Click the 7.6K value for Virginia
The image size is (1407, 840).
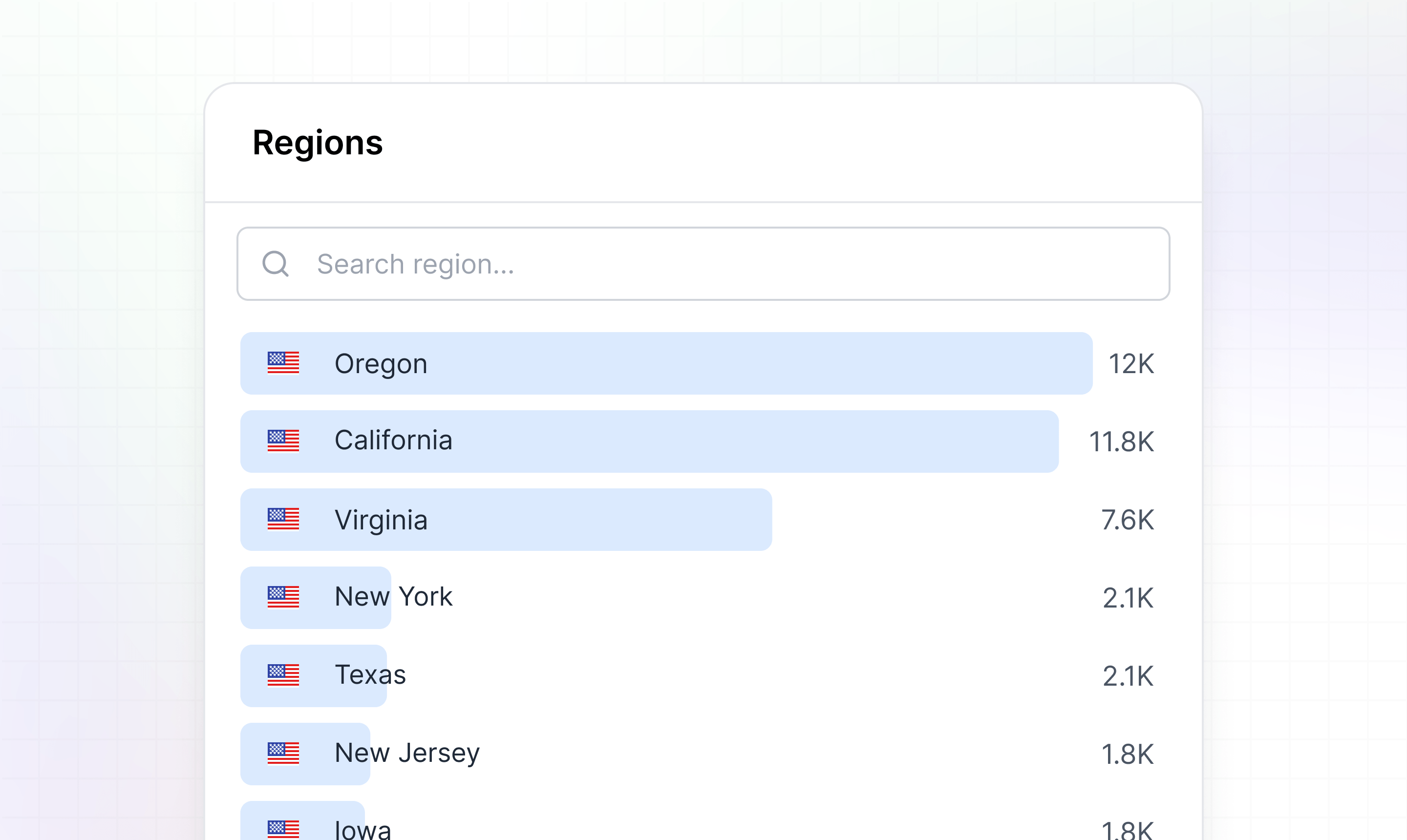coord(1127,520)
